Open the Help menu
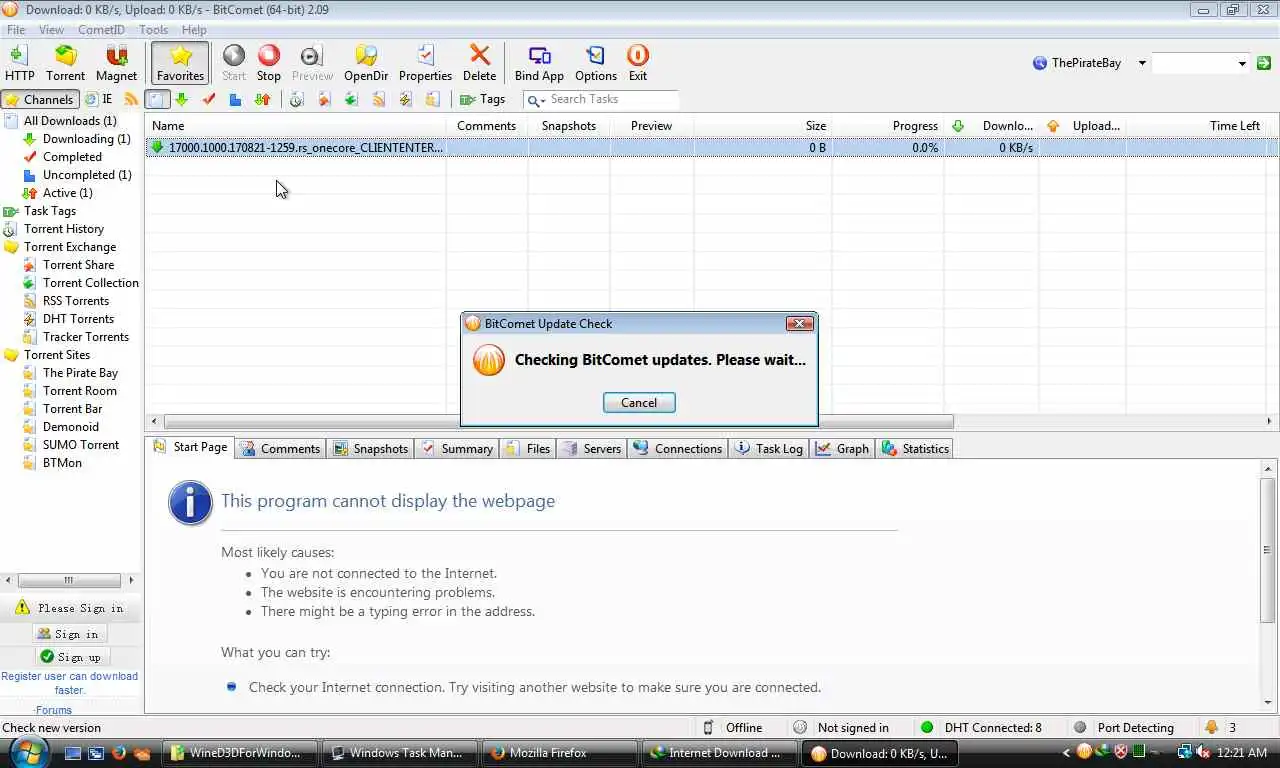This screenshot has width=1280, height=768. pyautogui.click(x=194, y=30)
